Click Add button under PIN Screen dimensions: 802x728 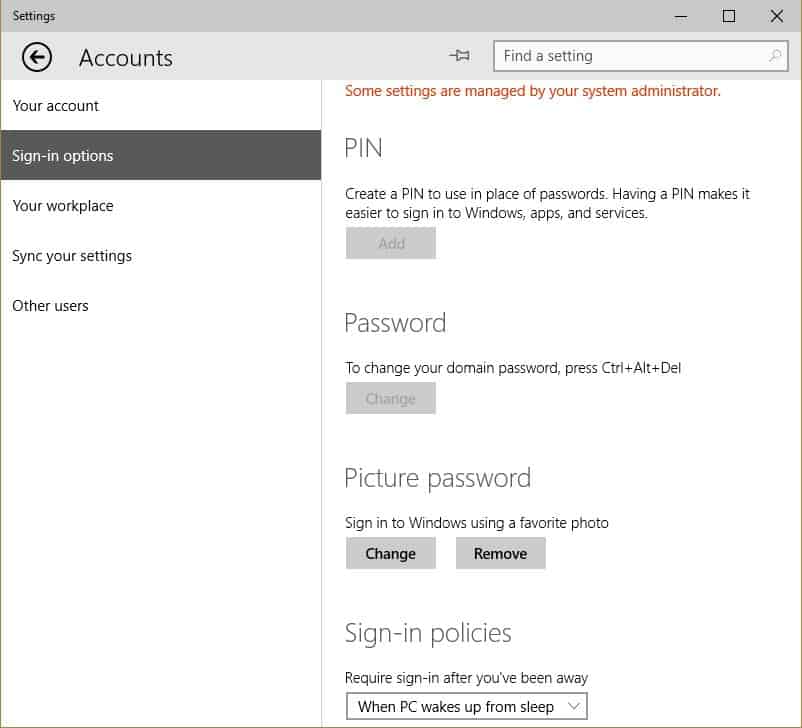pos(391,243)
